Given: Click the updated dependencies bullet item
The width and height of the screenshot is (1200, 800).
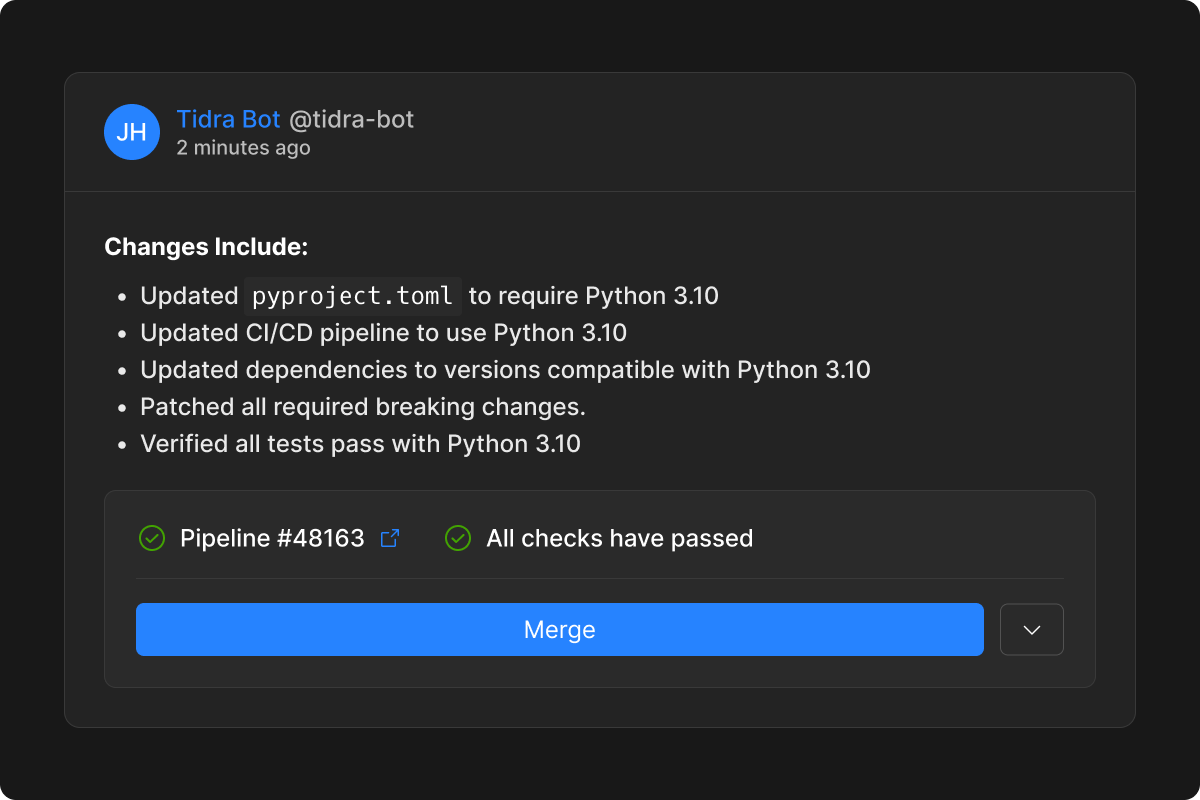Looking at the screenshot, I should 505,370.
